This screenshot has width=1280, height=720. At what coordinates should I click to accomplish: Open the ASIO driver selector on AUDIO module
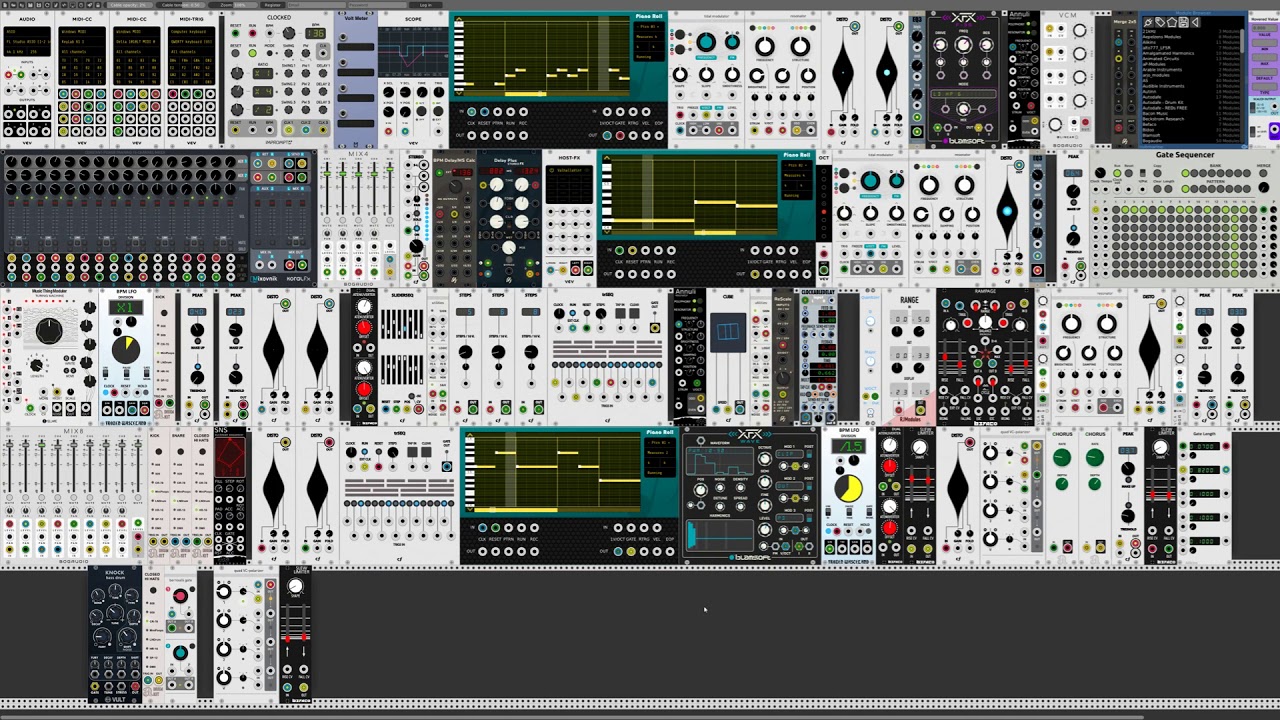[x=27, y=32]
